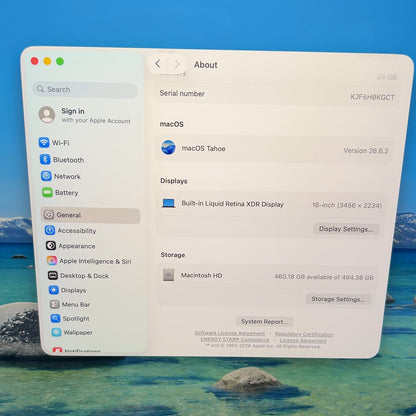Select the green Battery icon
This screenshot has width=416, height=416.
pos(47,192)
